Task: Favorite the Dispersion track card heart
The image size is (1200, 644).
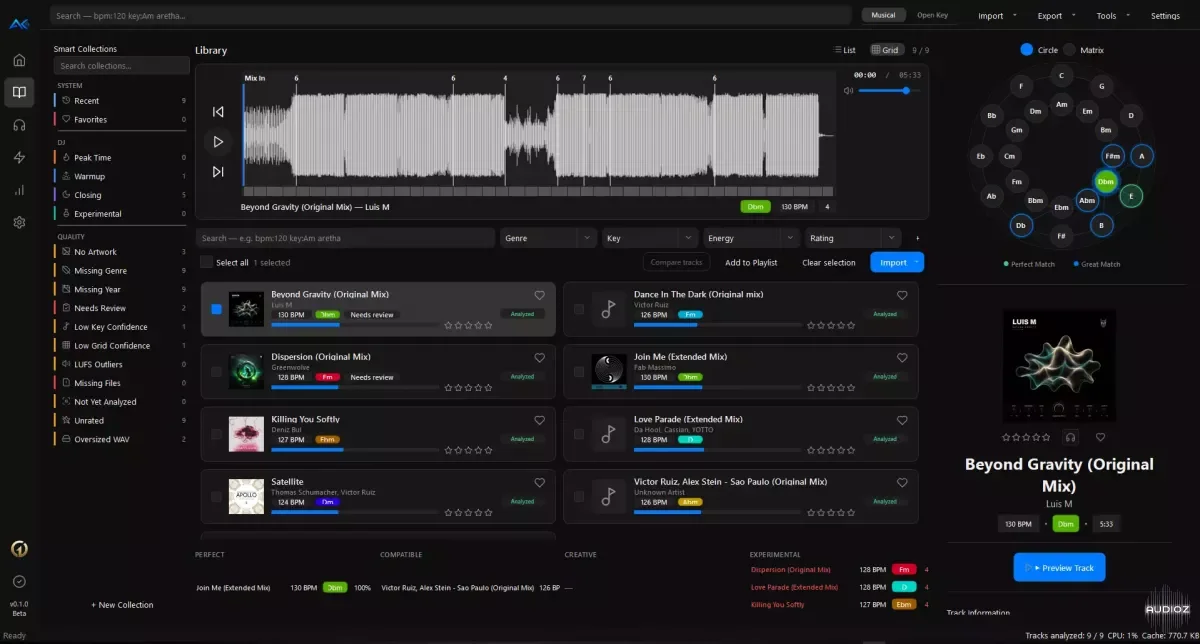Action: coord(539,357)
